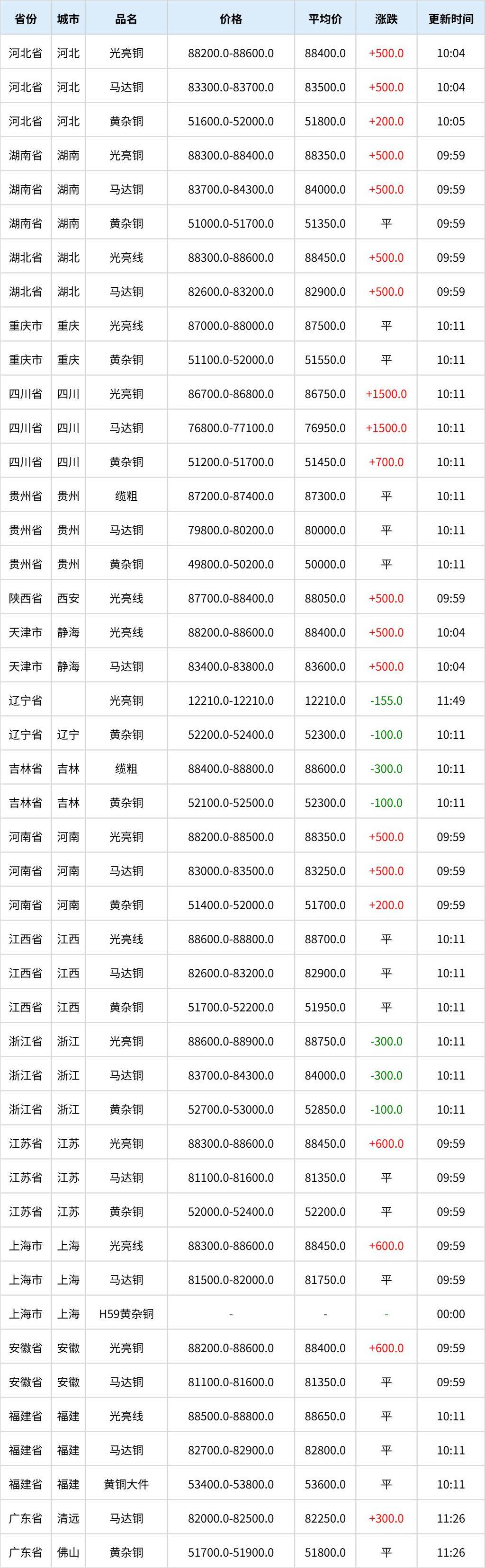
Task: Select the 涨跌 column header
Action: [x=386, y=19]
